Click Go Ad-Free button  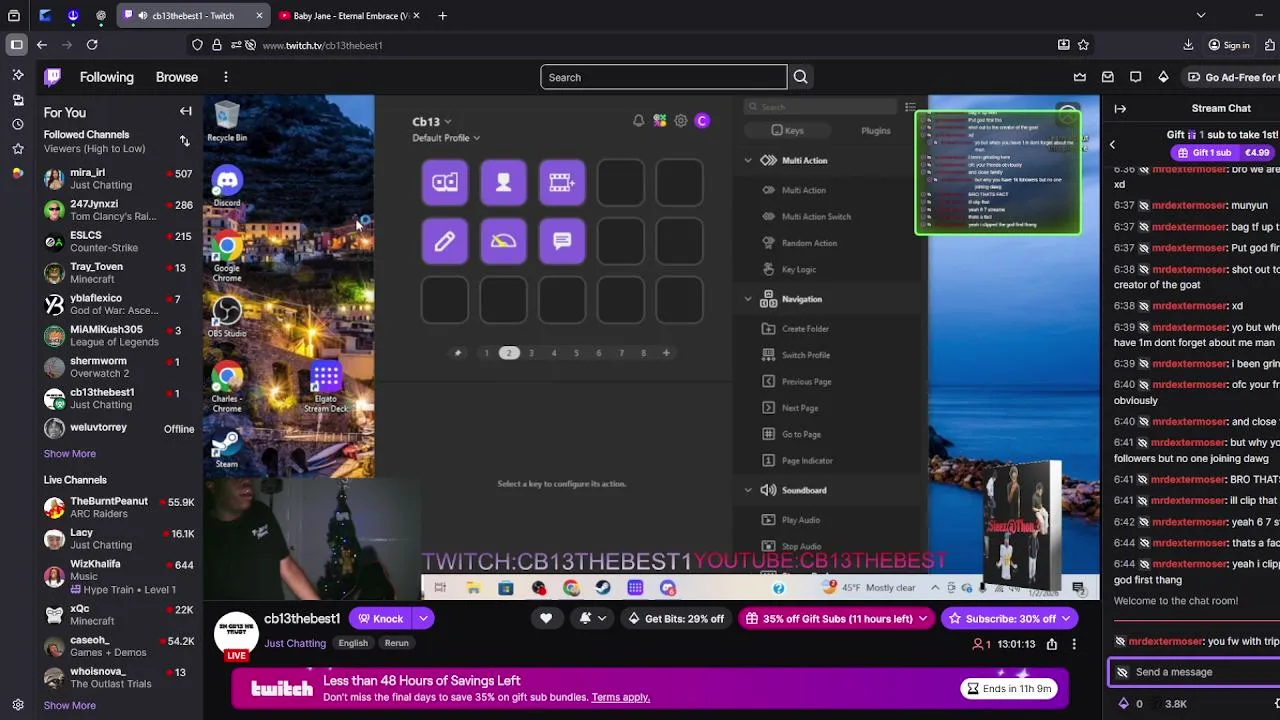coord(1231,77)
